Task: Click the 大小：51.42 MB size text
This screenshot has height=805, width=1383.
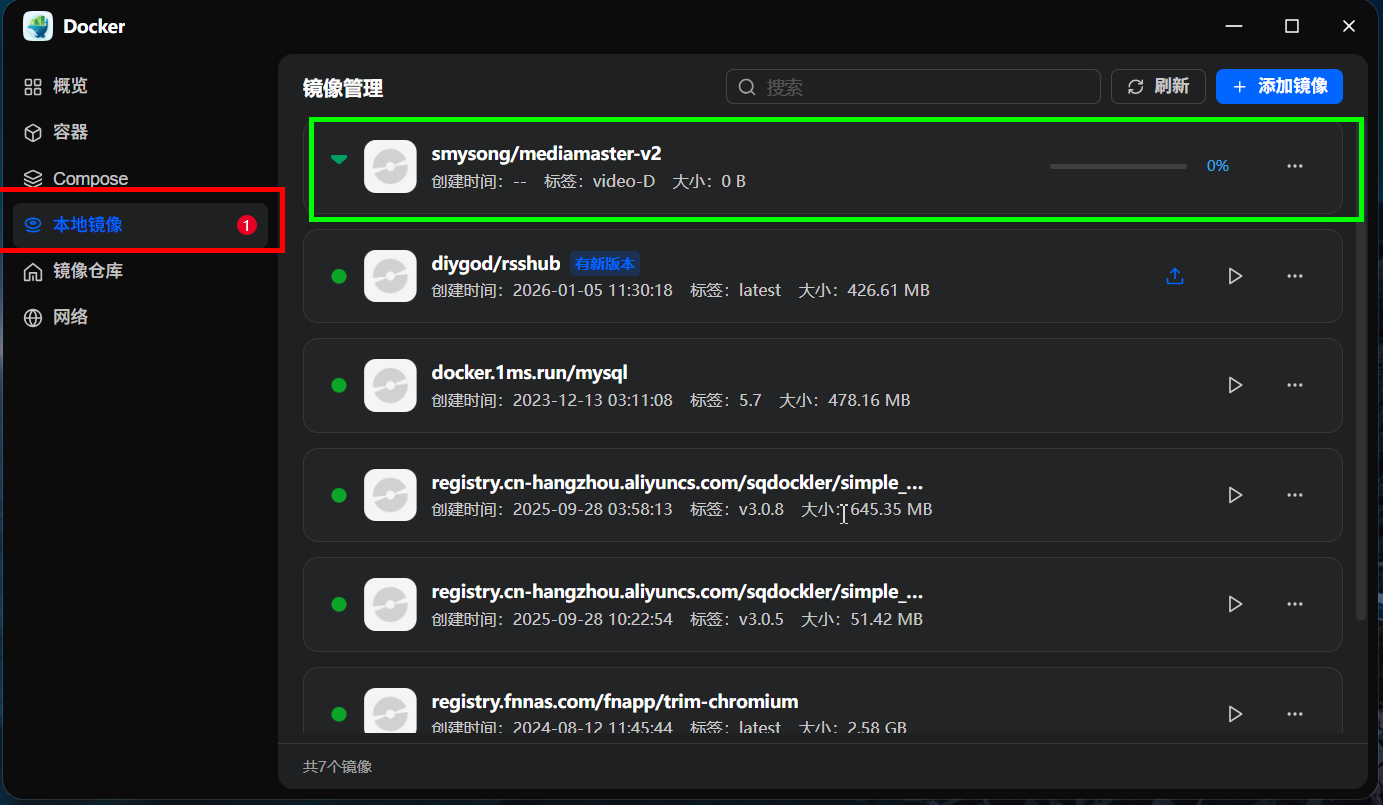Action: click(x=862, y=619)
